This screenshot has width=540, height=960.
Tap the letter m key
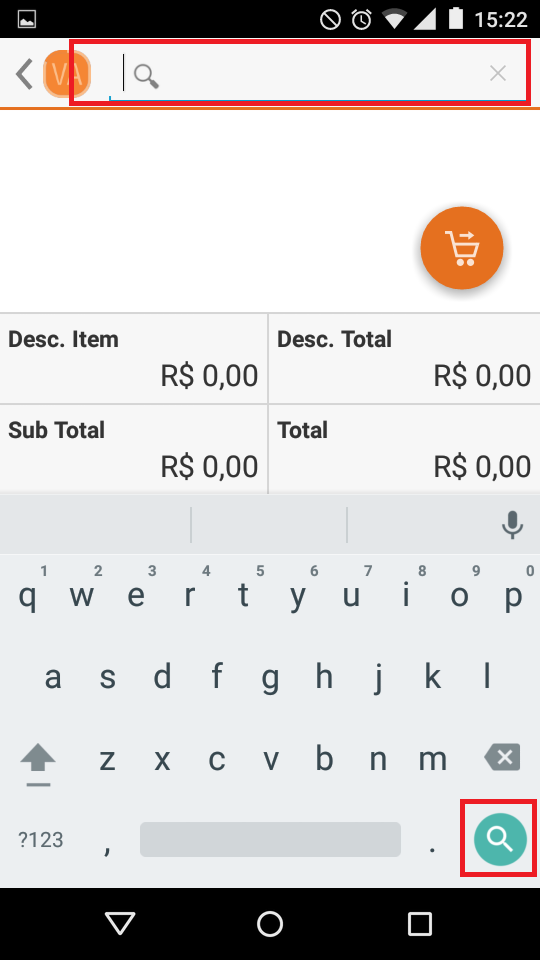432,759
